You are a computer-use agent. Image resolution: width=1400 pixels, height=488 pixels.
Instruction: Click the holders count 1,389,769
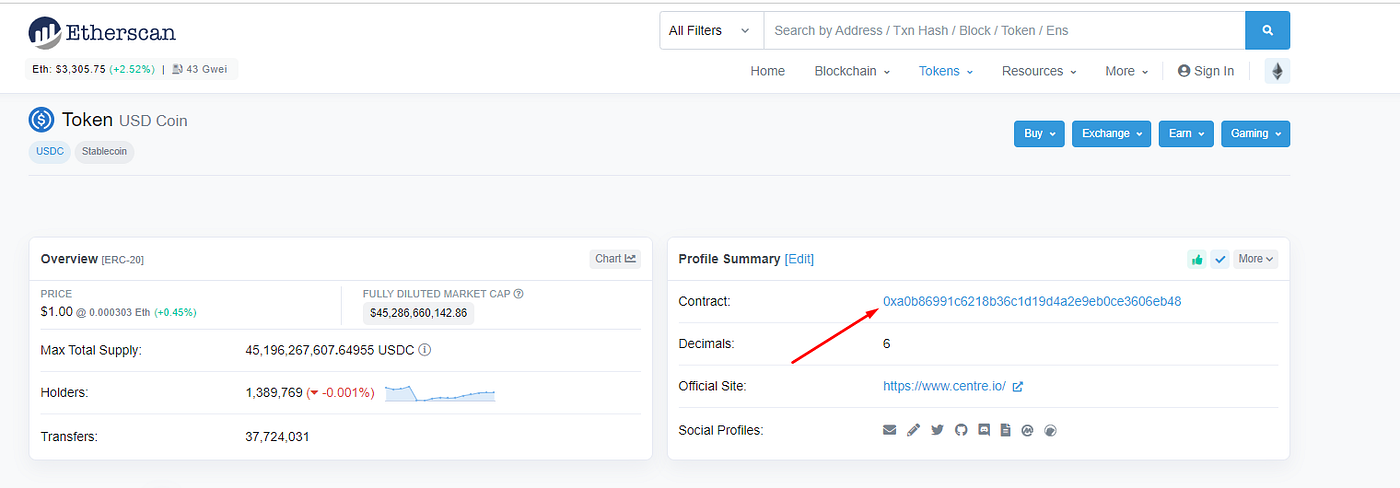[274, 393]
